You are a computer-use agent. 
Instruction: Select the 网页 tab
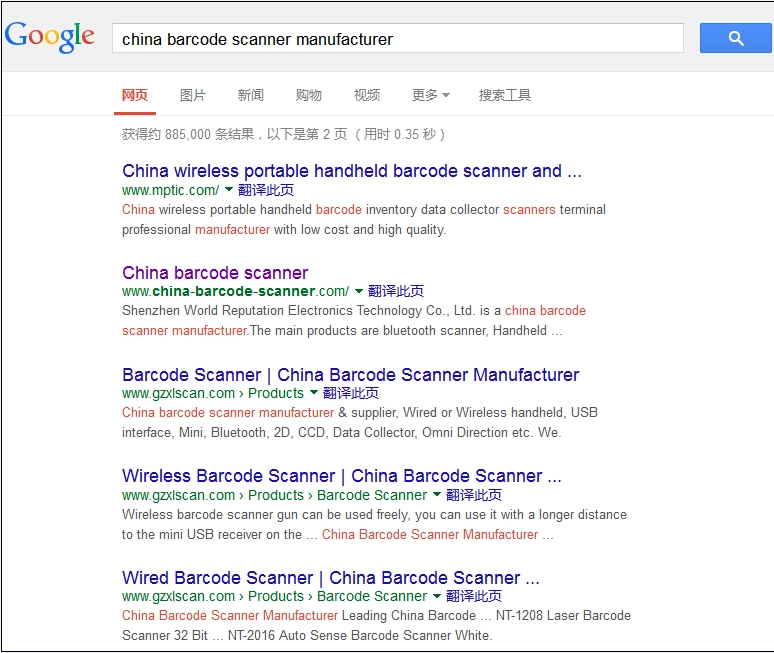(x=135, y=95)
